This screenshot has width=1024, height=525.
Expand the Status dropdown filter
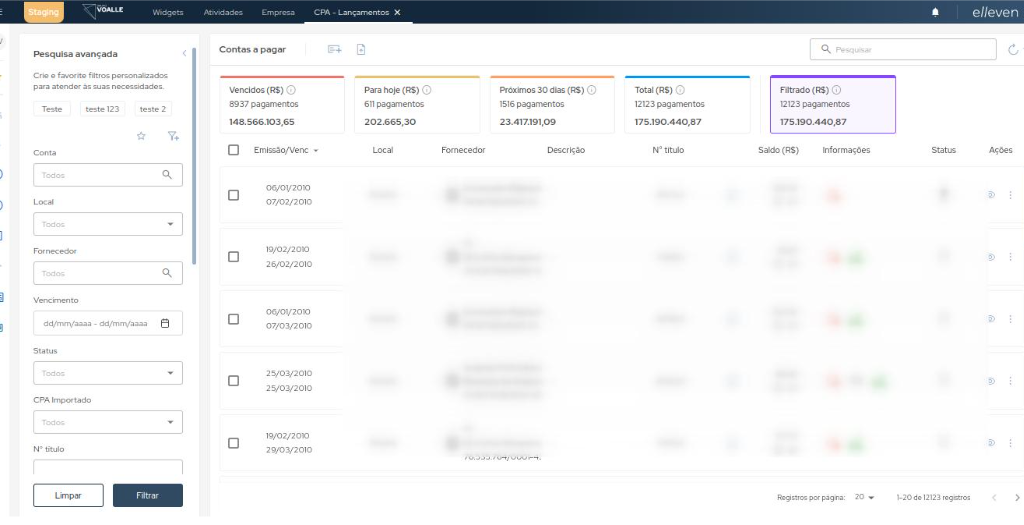[x=108, y=373]
